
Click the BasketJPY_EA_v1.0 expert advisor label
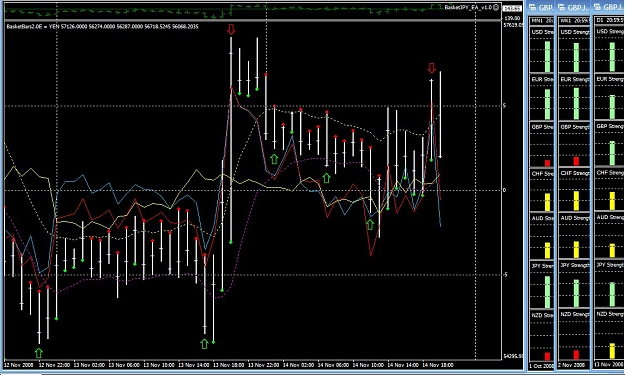pyautogui.click(x=468, y=7)
